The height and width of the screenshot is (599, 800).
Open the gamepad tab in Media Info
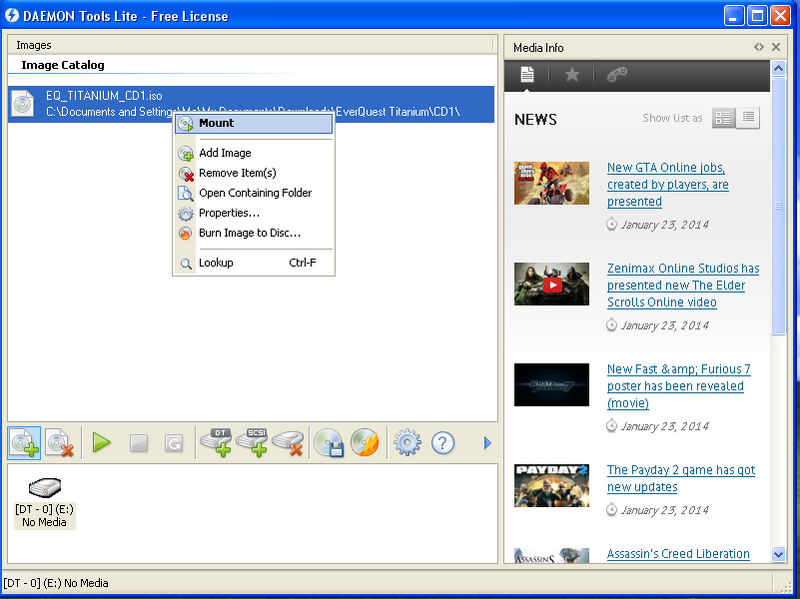tap(615, 75)
